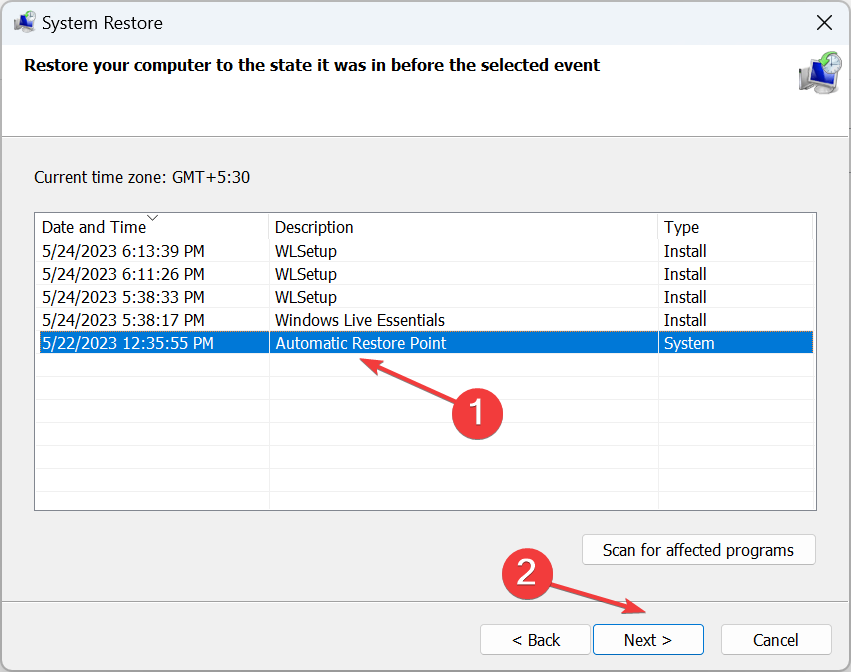
Task: Click the System Restore title bar text
Action: (x=103, y=22)
